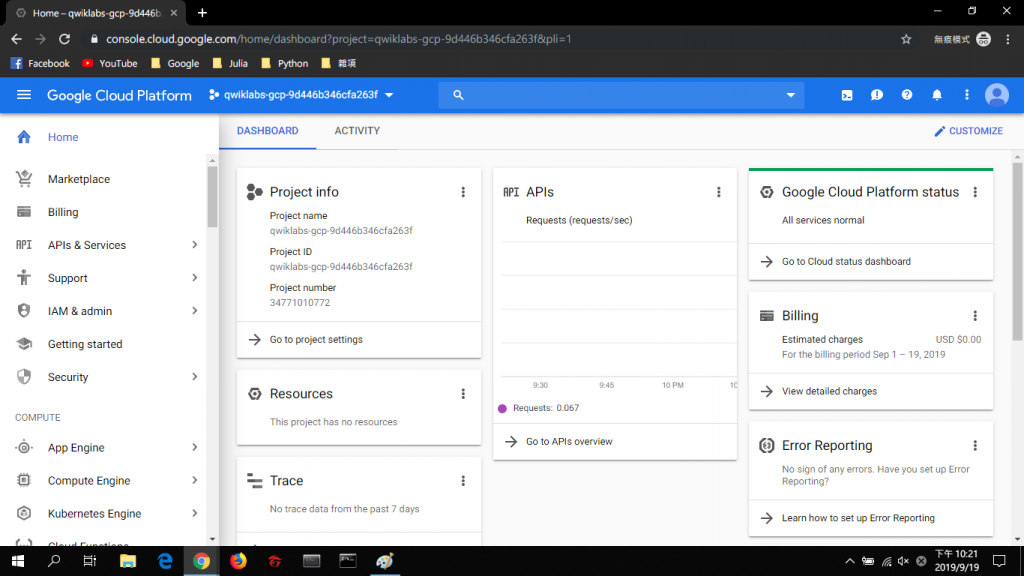Switch to the DASHBOARD tab
1024x576 pixels.
268,131
